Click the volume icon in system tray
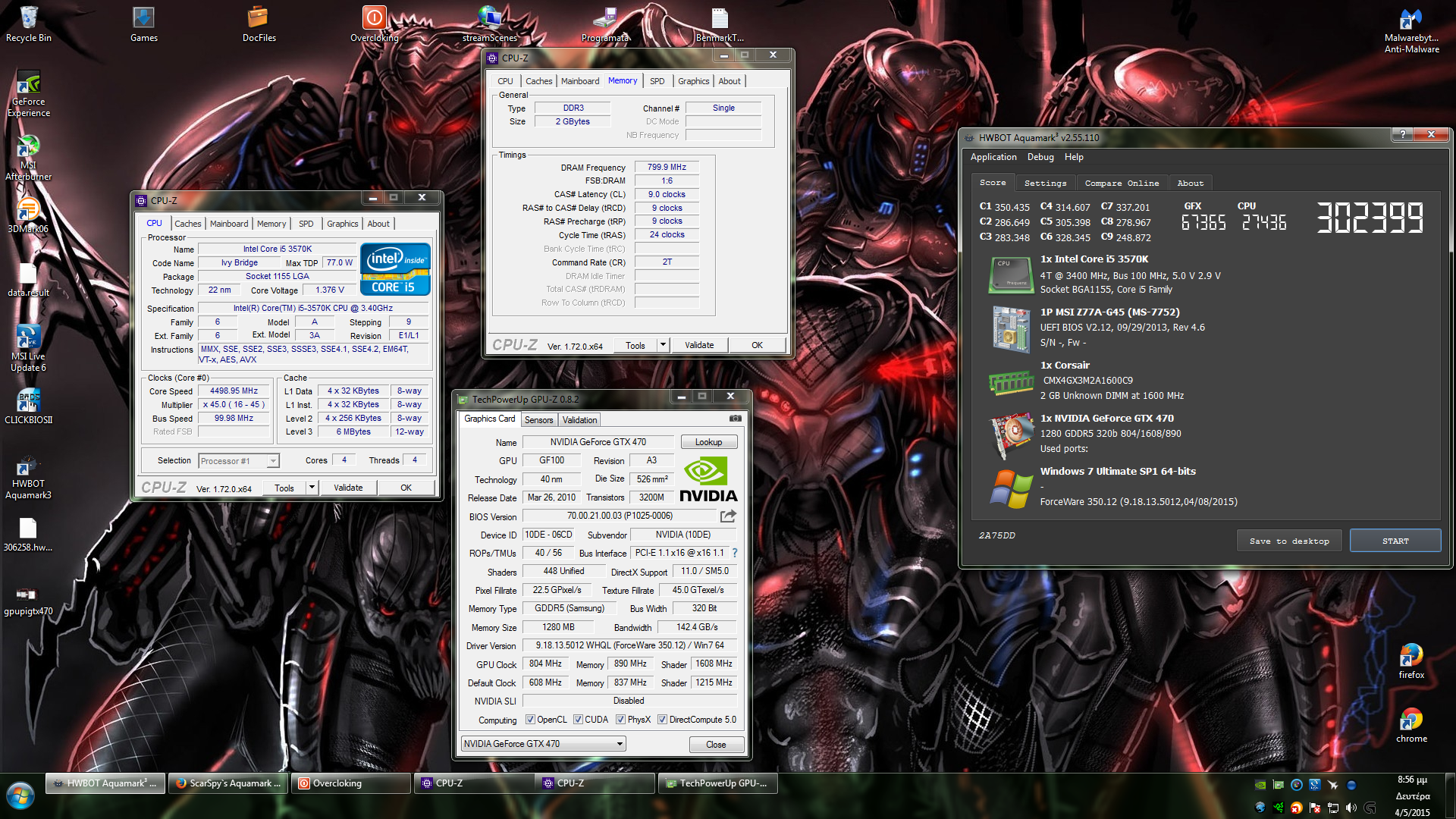The image size is (1456, 819). click(1351, 808)
